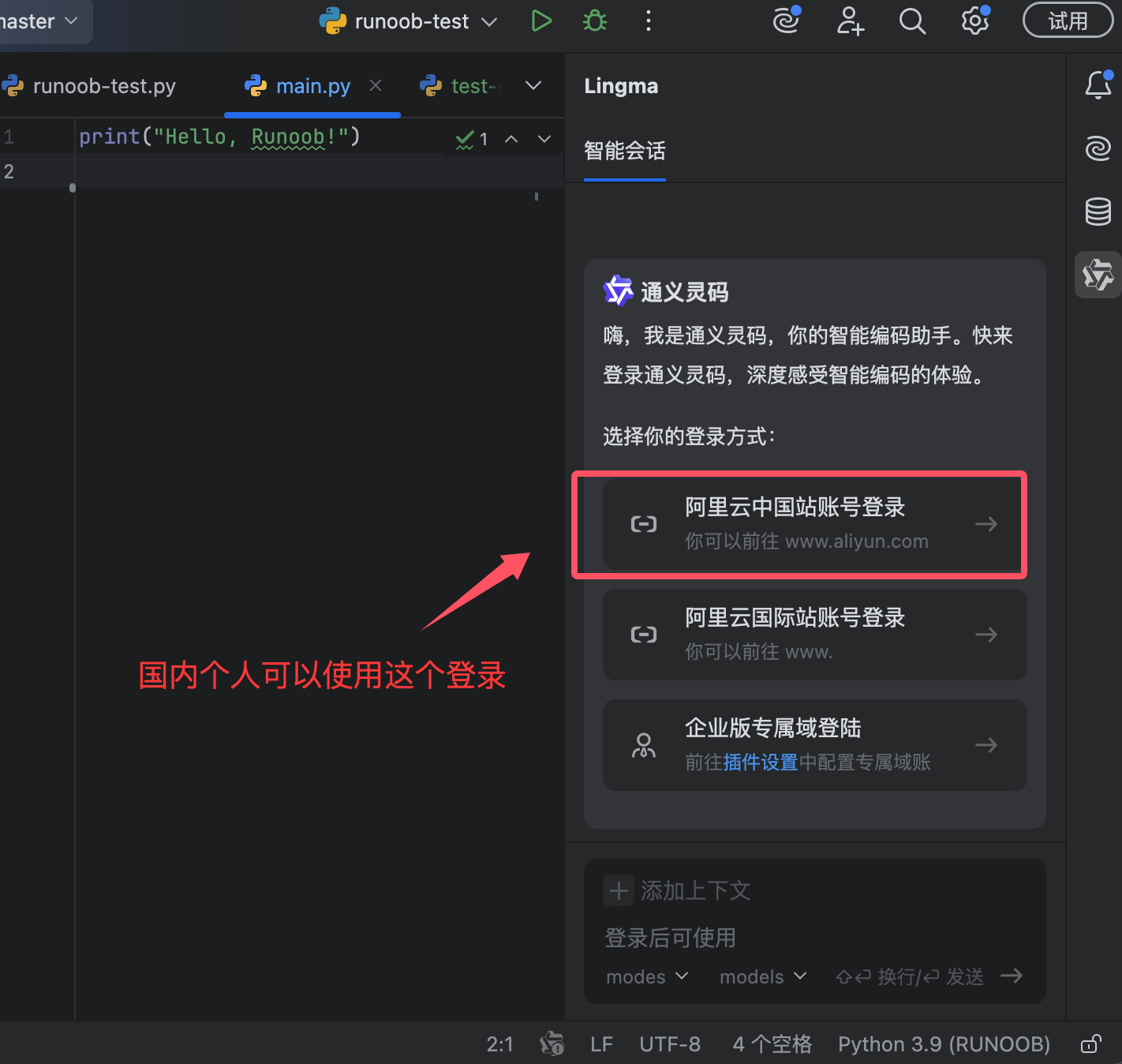This screenshot has width=1122, height=1064.
Task: Click the 通义灵码 logo icon
Action: coord(618,290)
